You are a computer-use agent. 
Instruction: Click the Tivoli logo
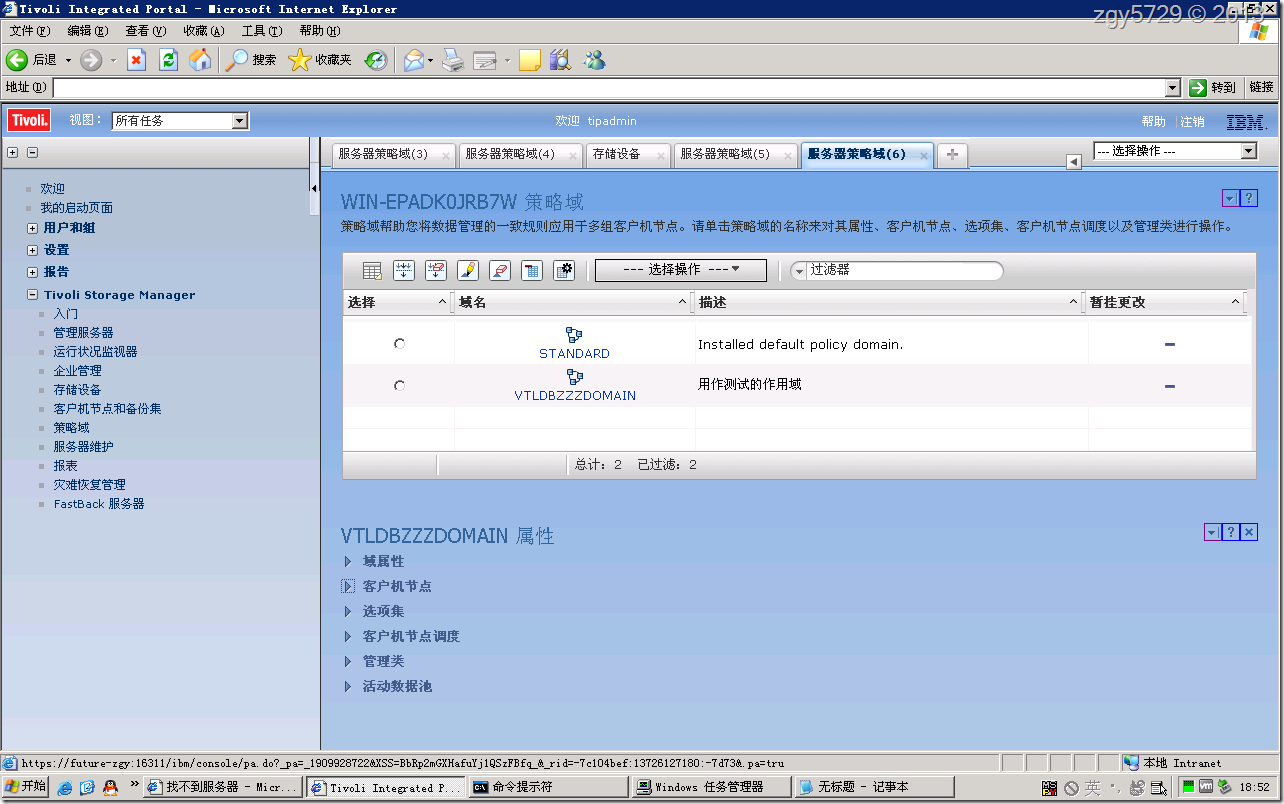[x=30, y=121]
